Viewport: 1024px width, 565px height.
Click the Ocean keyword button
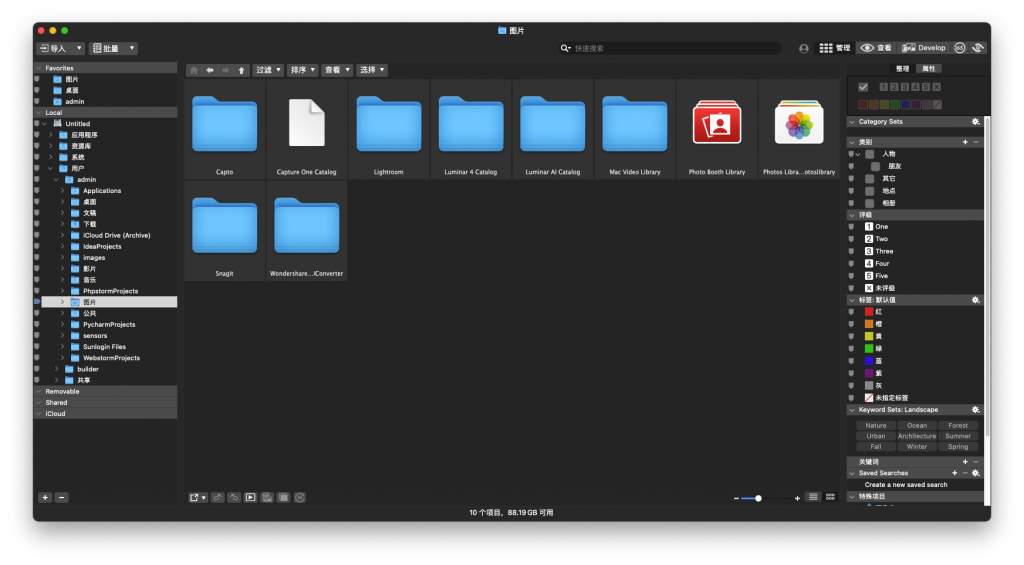[x=917, y=425]
